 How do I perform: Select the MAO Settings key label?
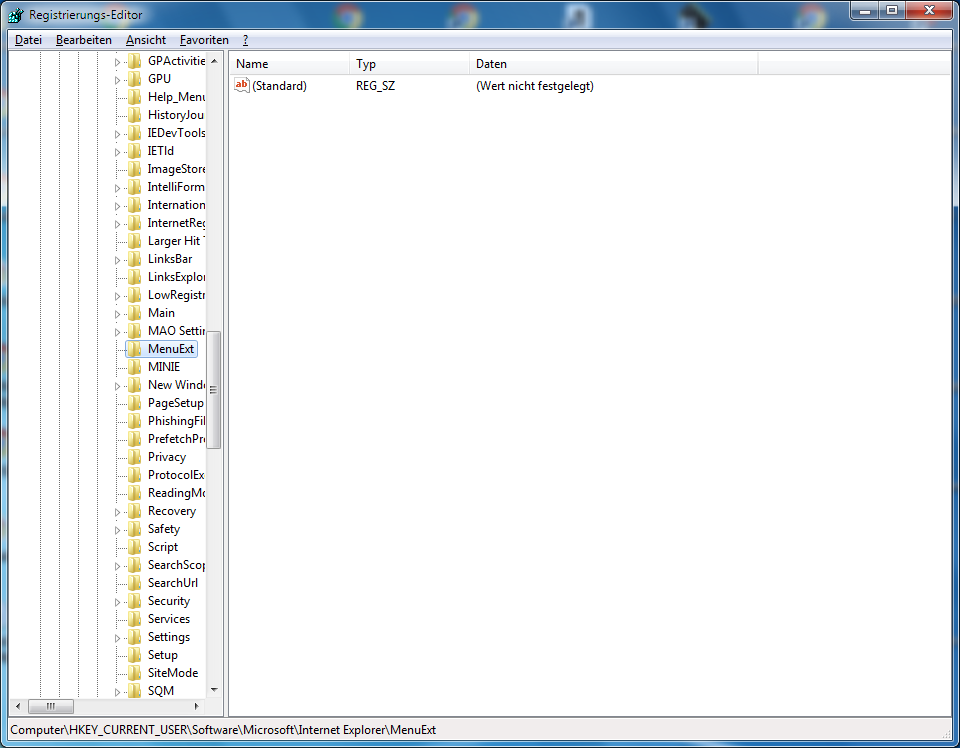pyautogui.click(x=176, y=331)
